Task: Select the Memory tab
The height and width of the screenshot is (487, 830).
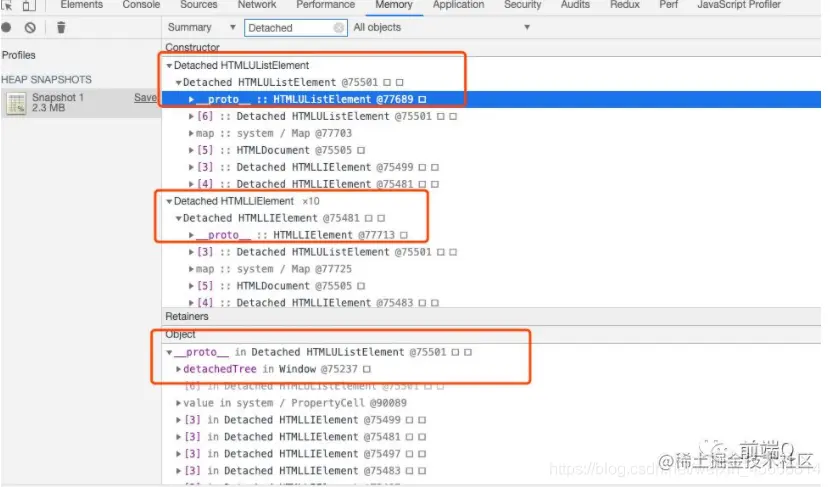Action: (394, 5)
